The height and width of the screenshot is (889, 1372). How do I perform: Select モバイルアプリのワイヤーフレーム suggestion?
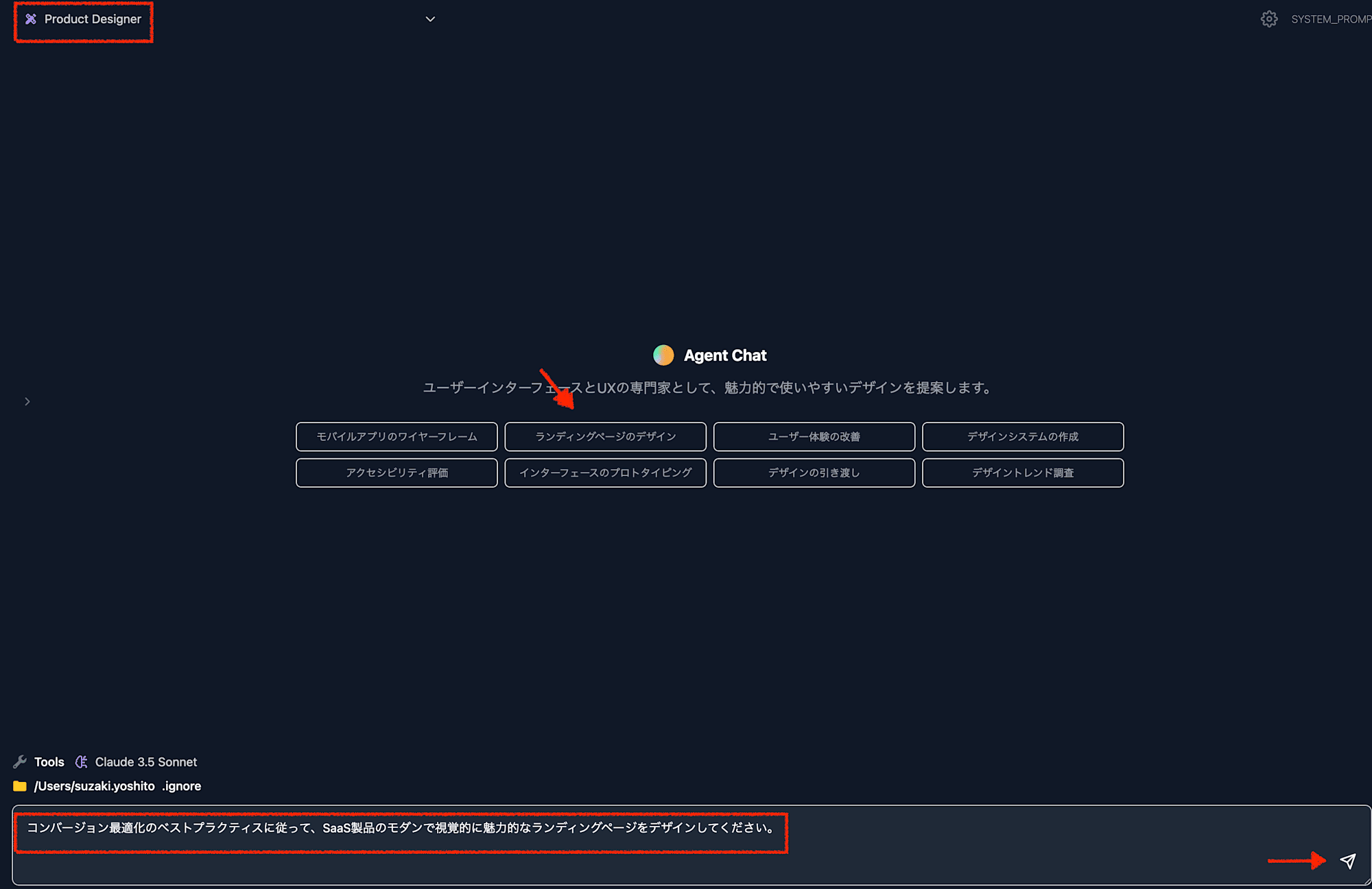click(x=397, y=436)
